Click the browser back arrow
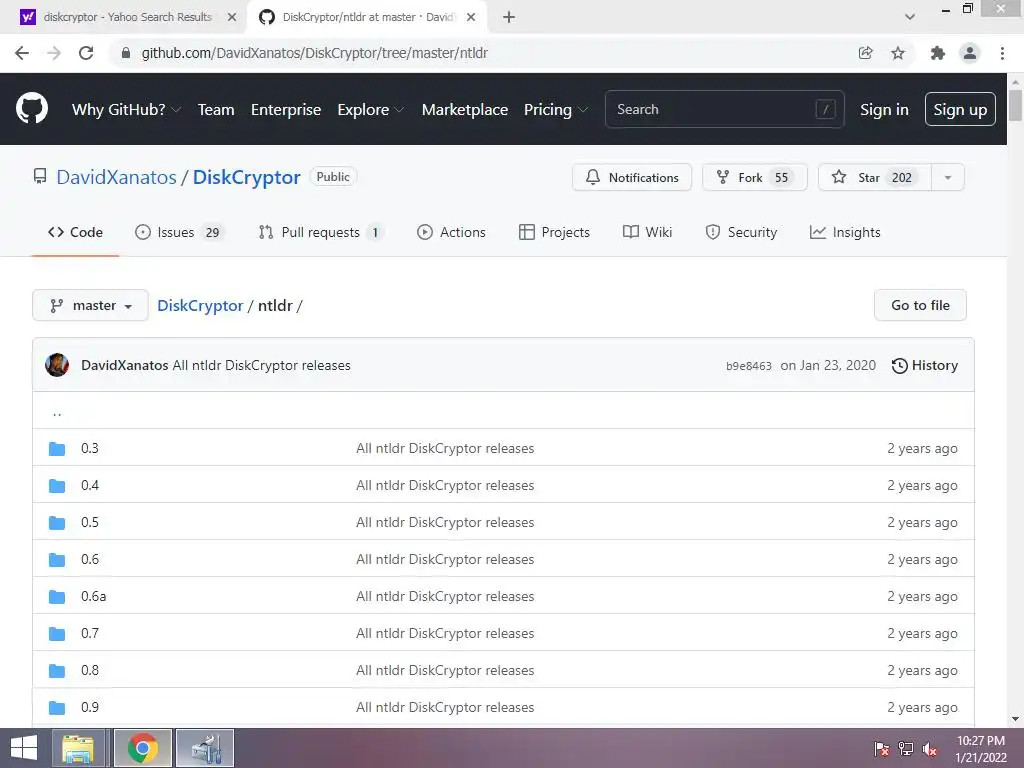This screenshot has height=768, width=1024. 22,53
